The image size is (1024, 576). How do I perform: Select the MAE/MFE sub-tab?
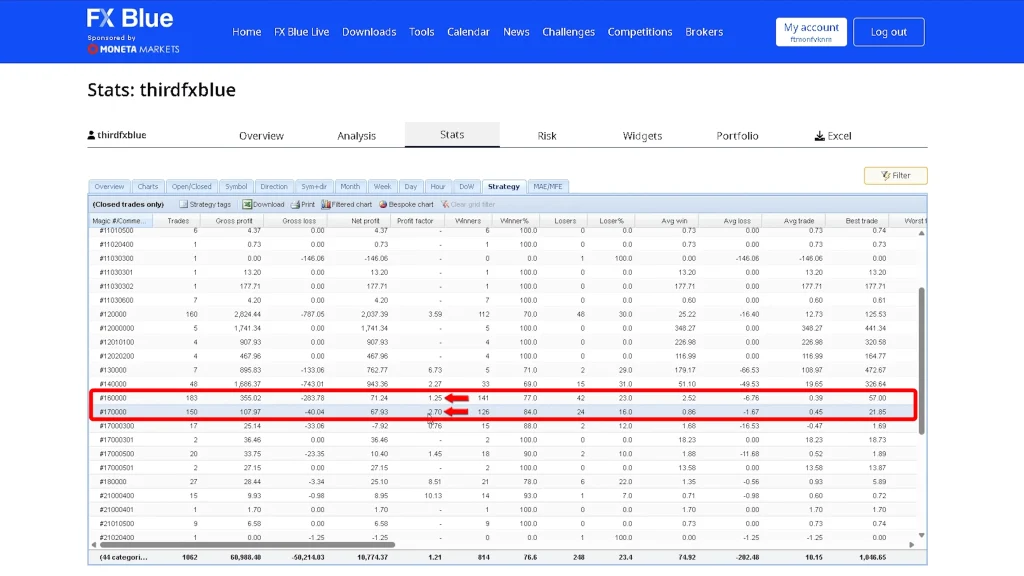pos(547,187)
